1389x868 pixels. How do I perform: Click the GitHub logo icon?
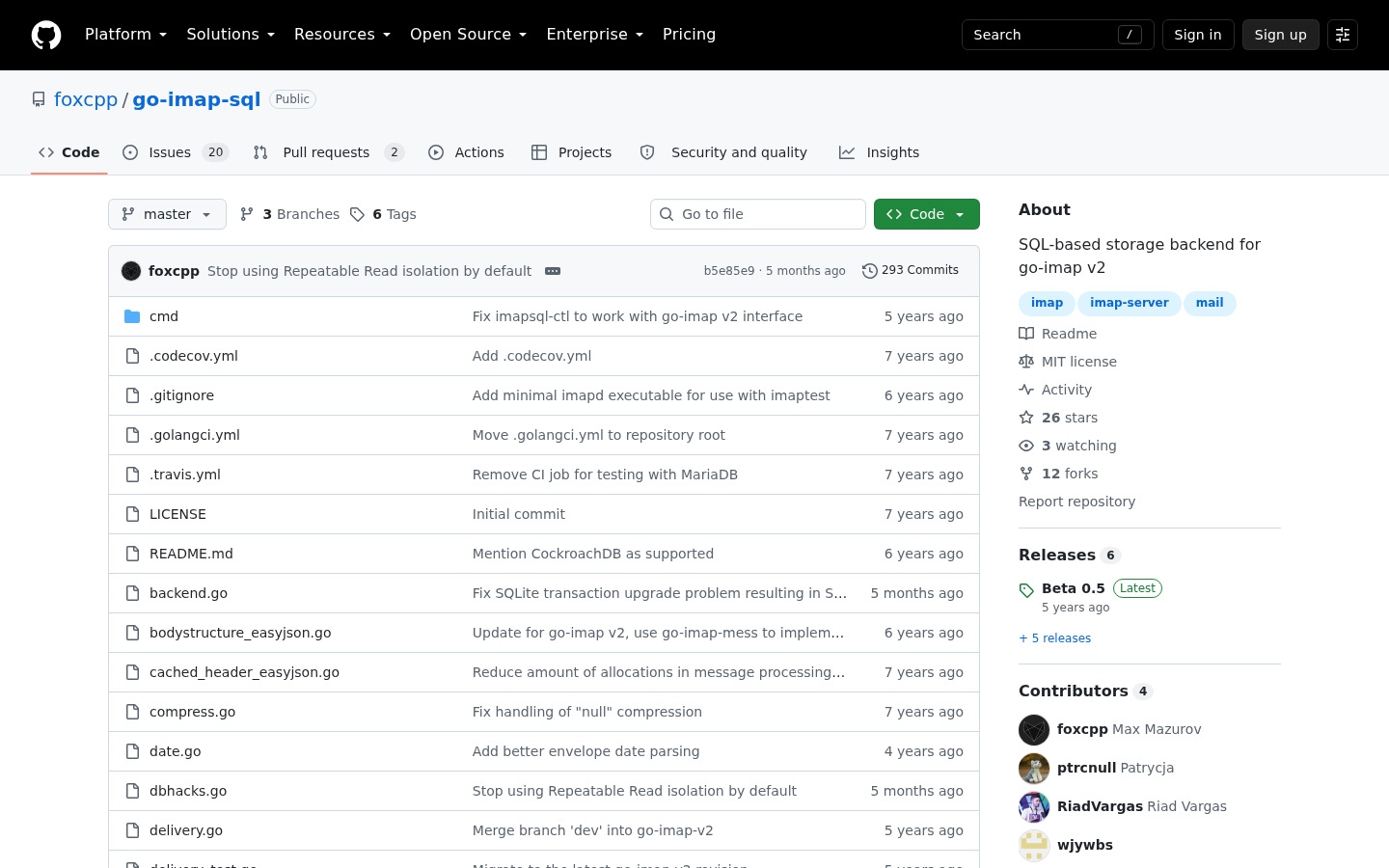[46, 35]
